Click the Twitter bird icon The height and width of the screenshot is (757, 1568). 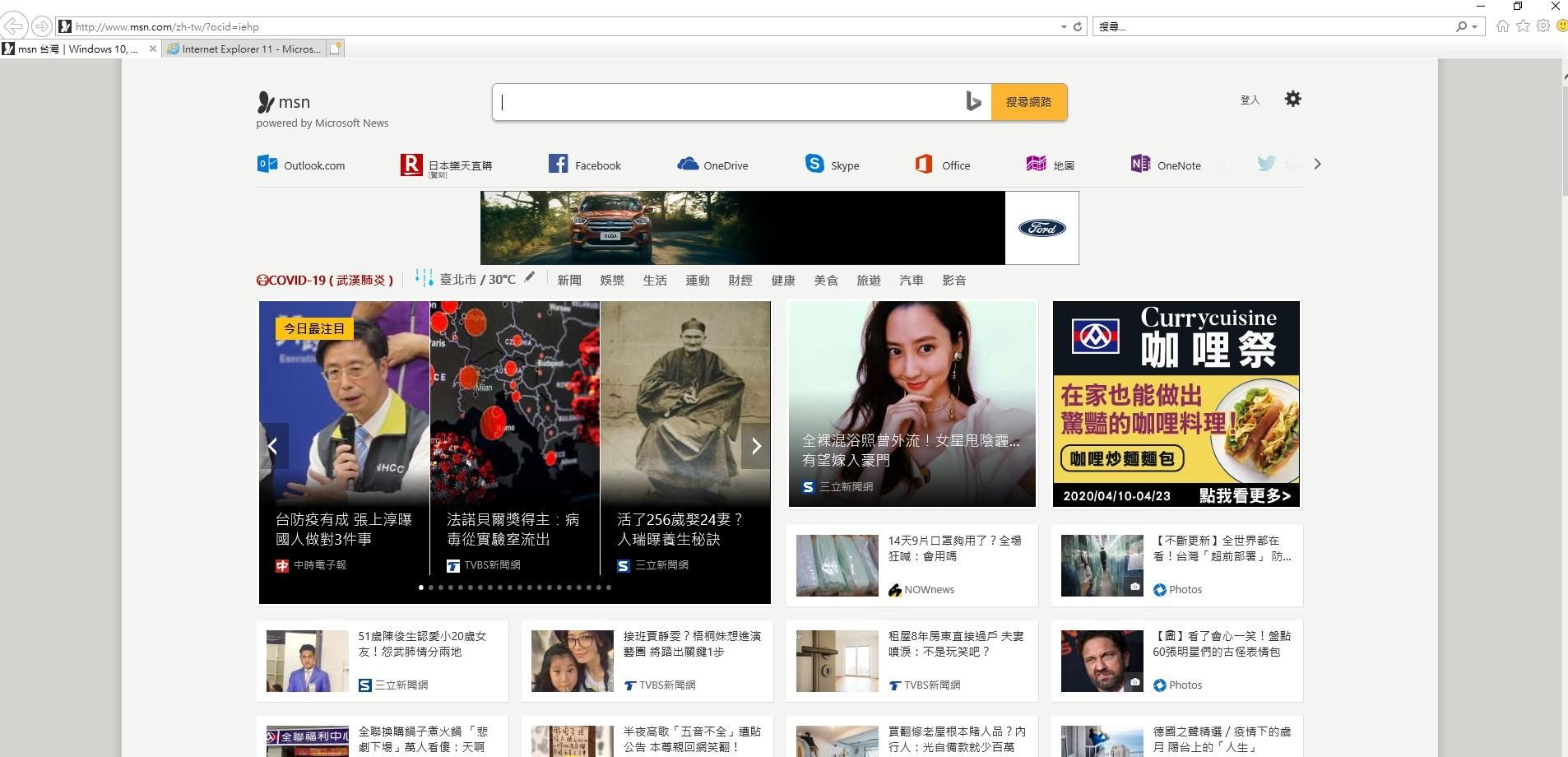coord(1266,164)
